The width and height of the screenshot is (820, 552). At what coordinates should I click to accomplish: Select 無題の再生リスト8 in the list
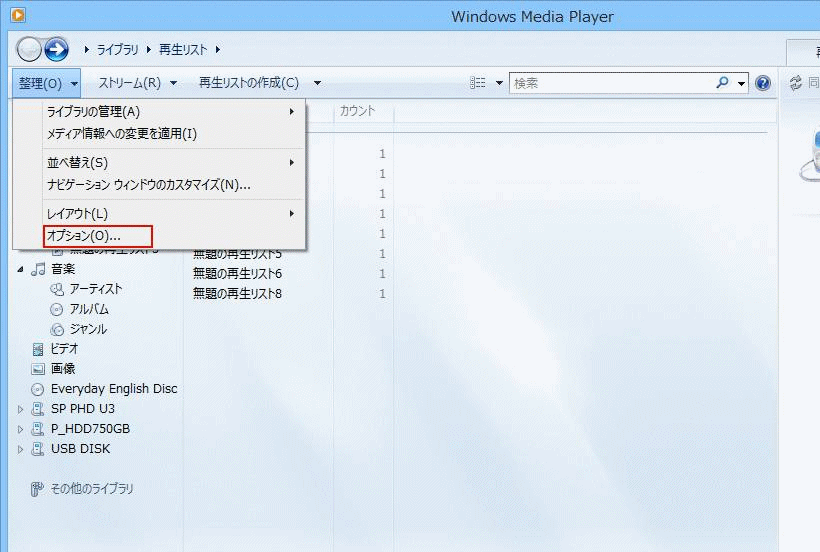click(x=237, y=294)
